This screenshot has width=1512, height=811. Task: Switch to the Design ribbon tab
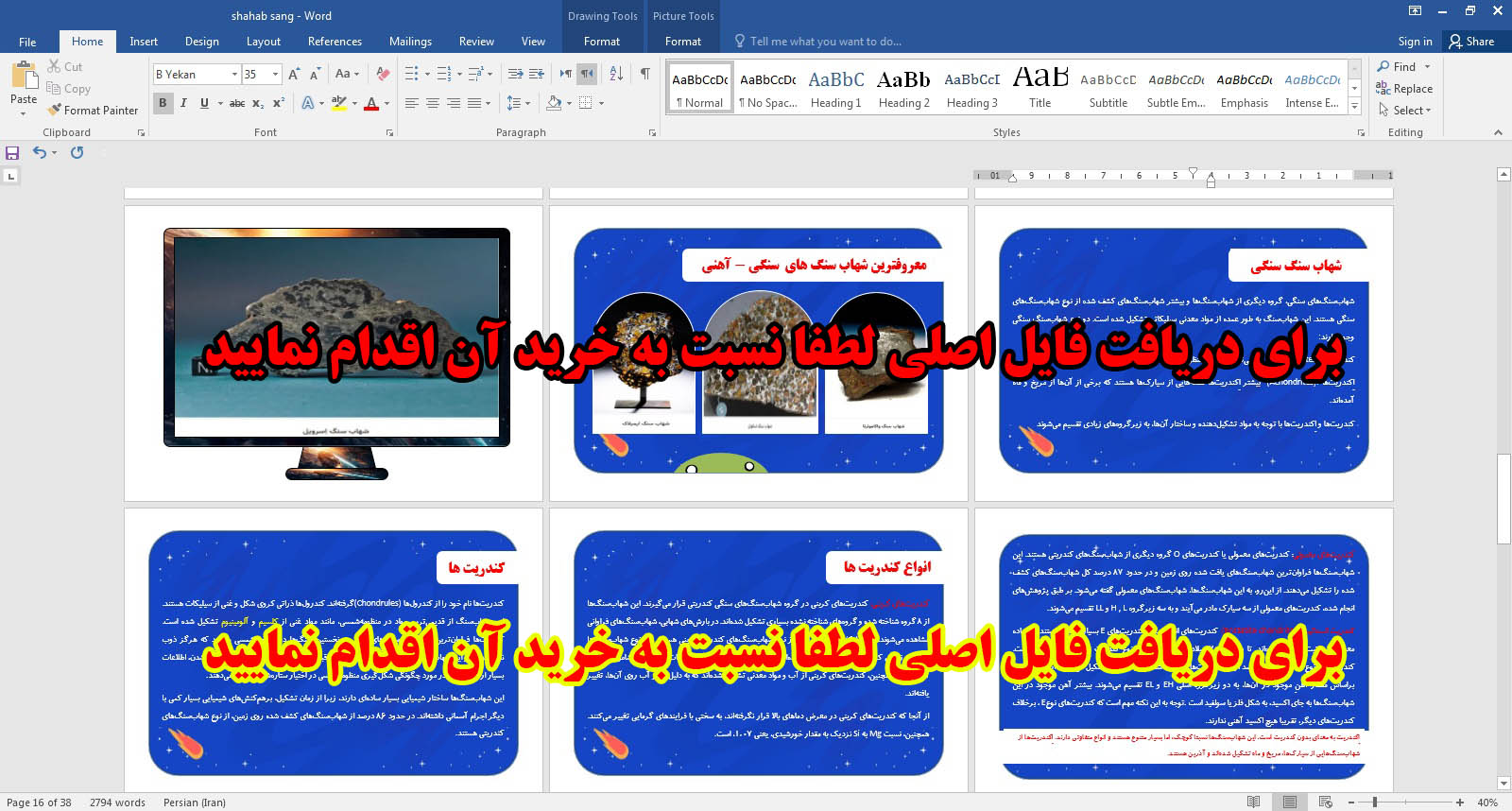pos(201,42)
